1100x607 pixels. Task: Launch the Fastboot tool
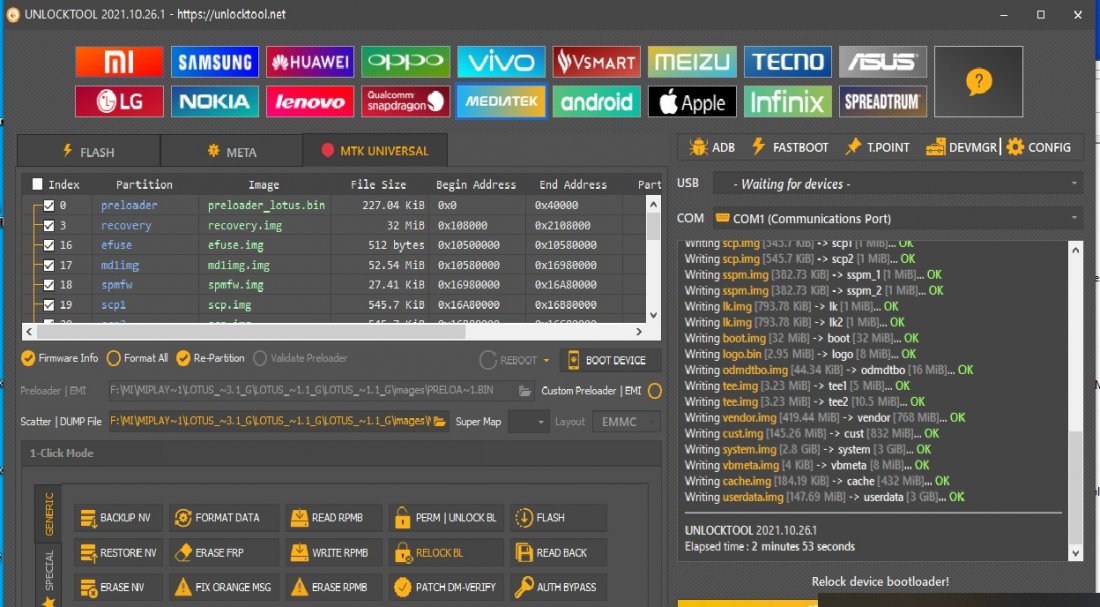(790, 147)
